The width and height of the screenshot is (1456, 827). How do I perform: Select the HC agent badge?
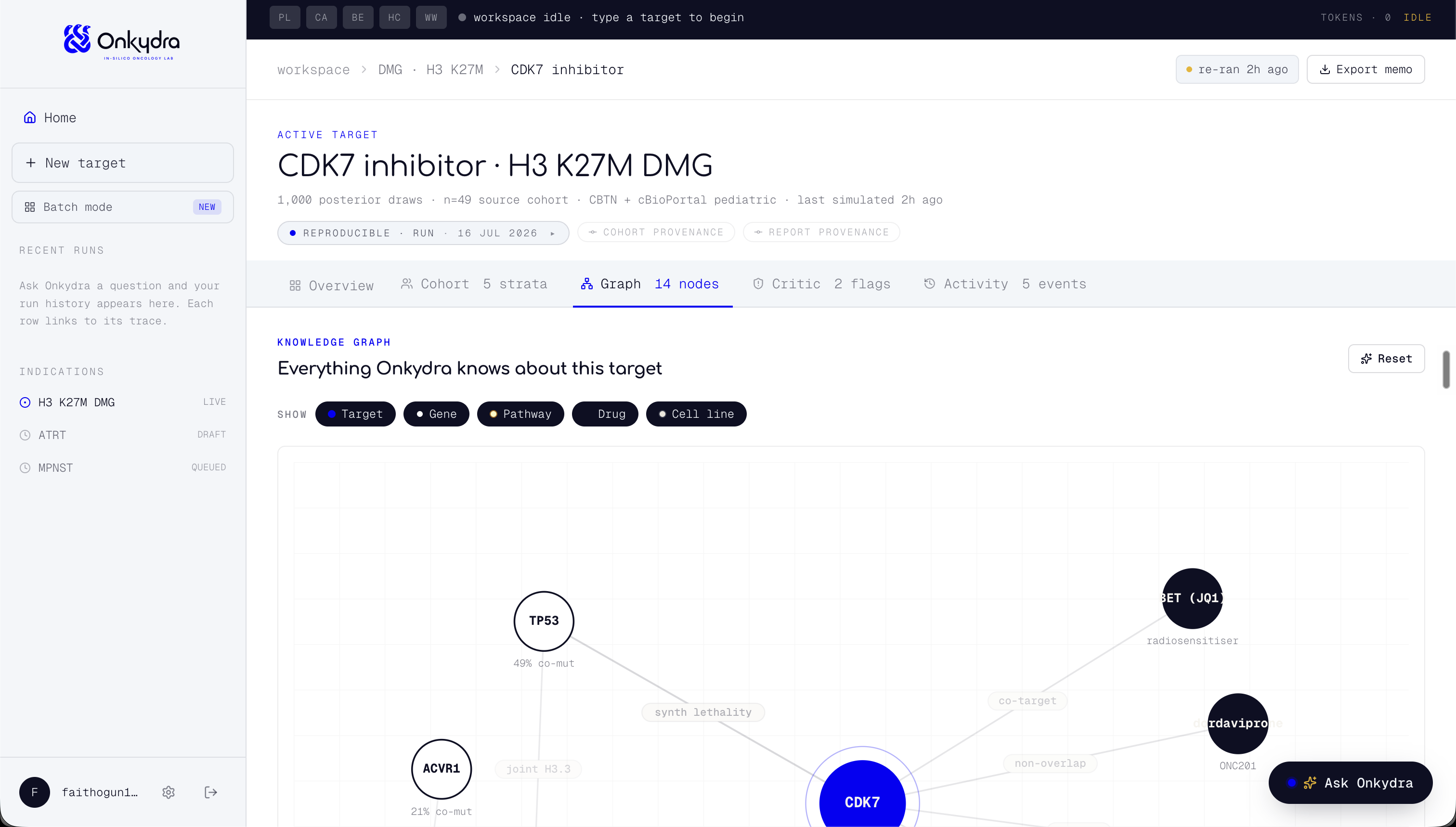[x=395, y=18]
